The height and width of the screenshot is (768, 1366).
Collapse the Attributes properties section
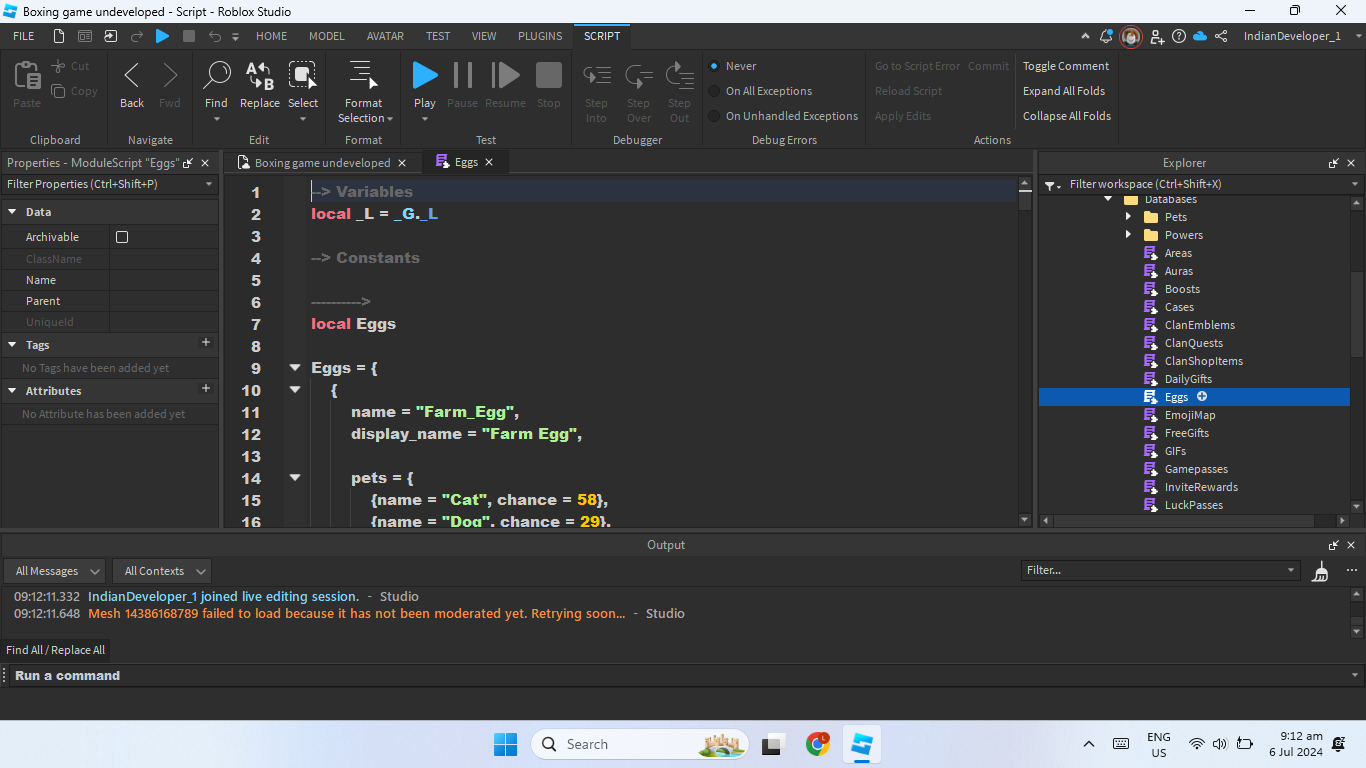coord(13,391)
